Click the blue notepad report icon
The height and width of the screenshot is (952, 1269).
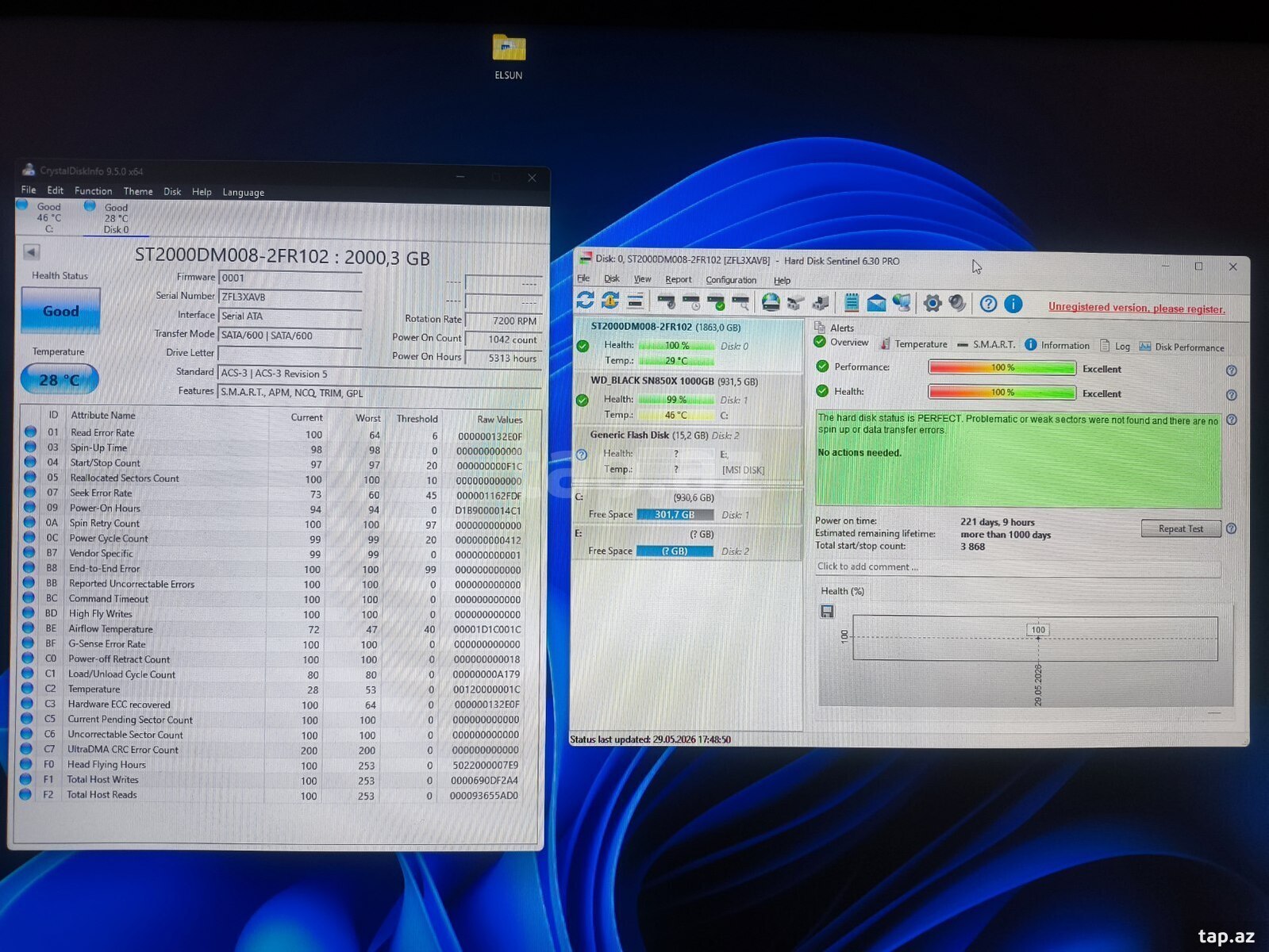tap(852, 302)
